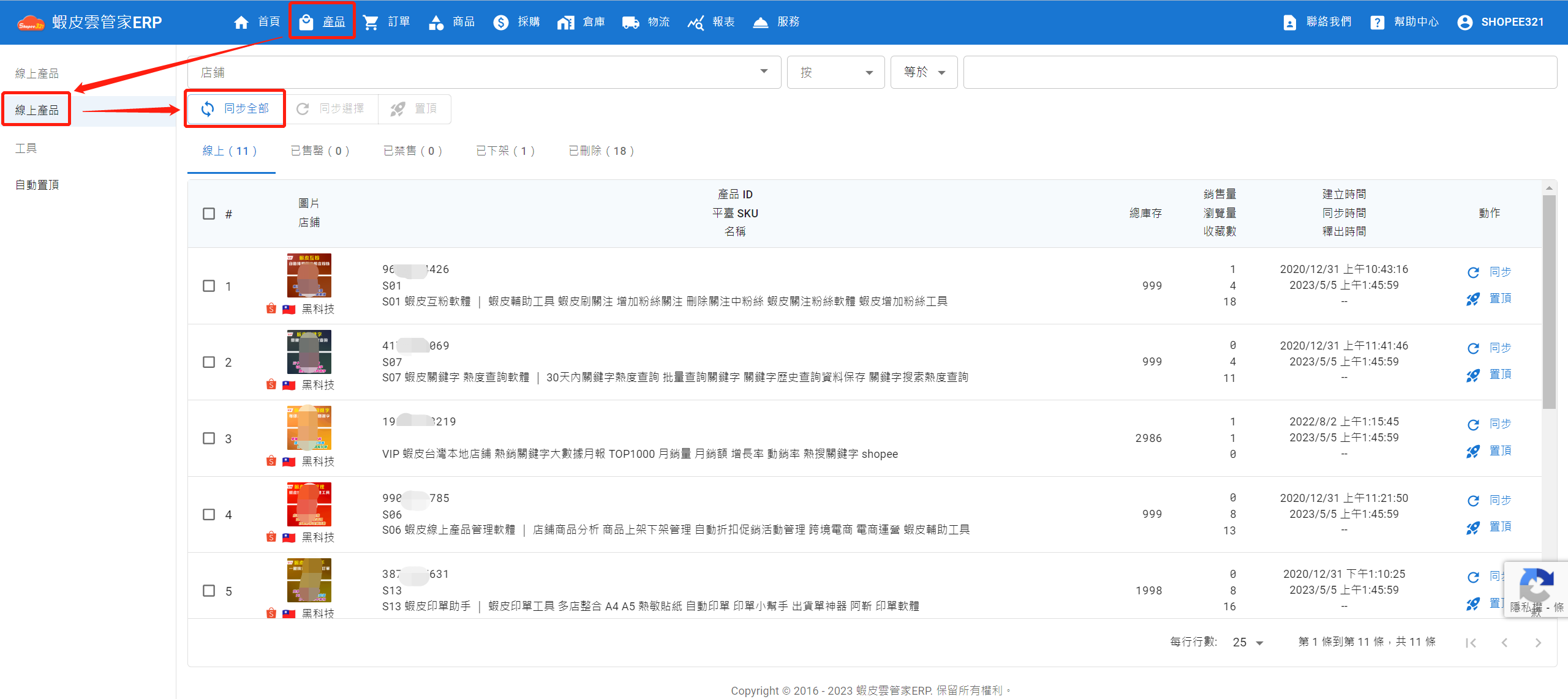Screen dimensions: 1568x699
Task: Check the box for row 2
Action: coord(209,362)
